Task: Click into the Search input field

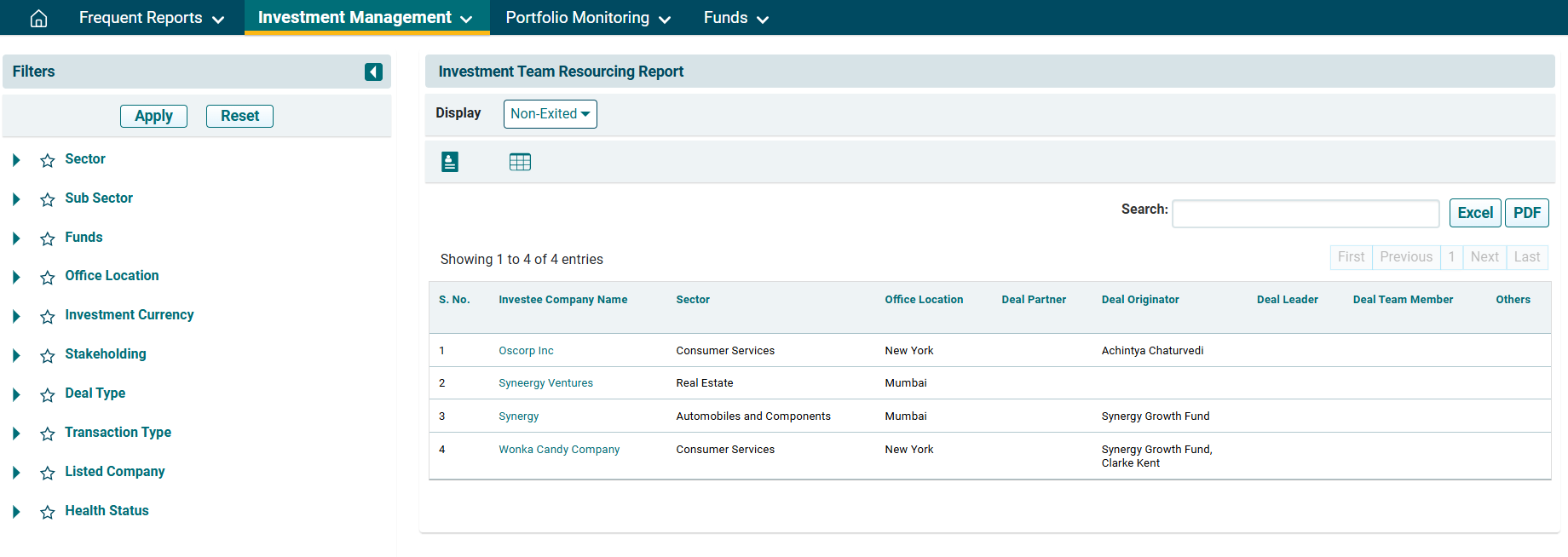Action: point(1306,213)
